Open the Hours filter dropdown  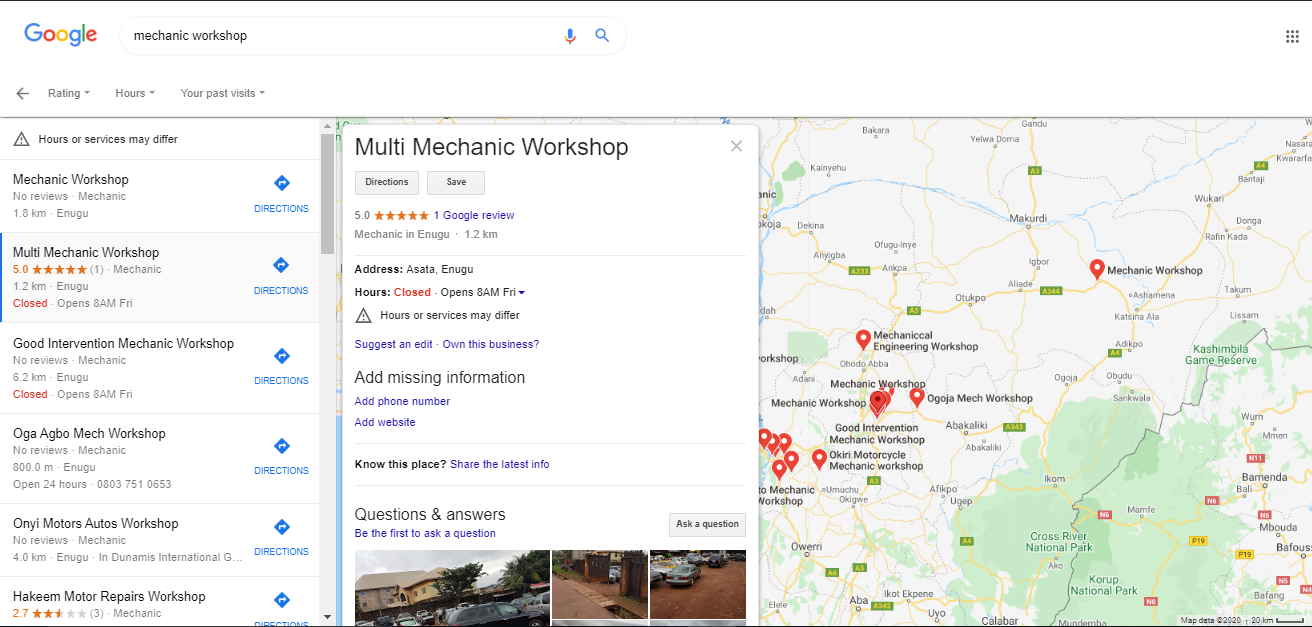135,93
